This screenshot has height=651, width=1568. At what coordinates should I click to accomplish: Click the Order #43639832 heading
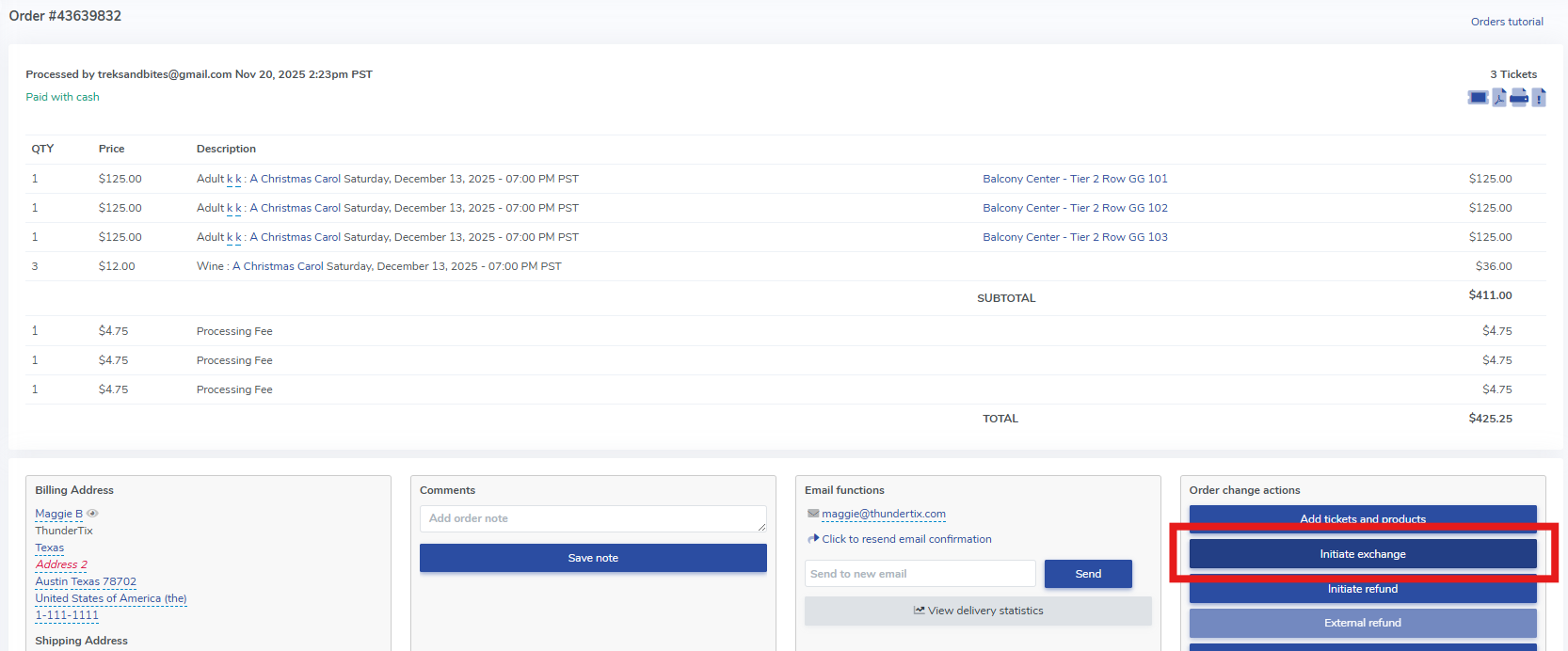pos(65,16)
